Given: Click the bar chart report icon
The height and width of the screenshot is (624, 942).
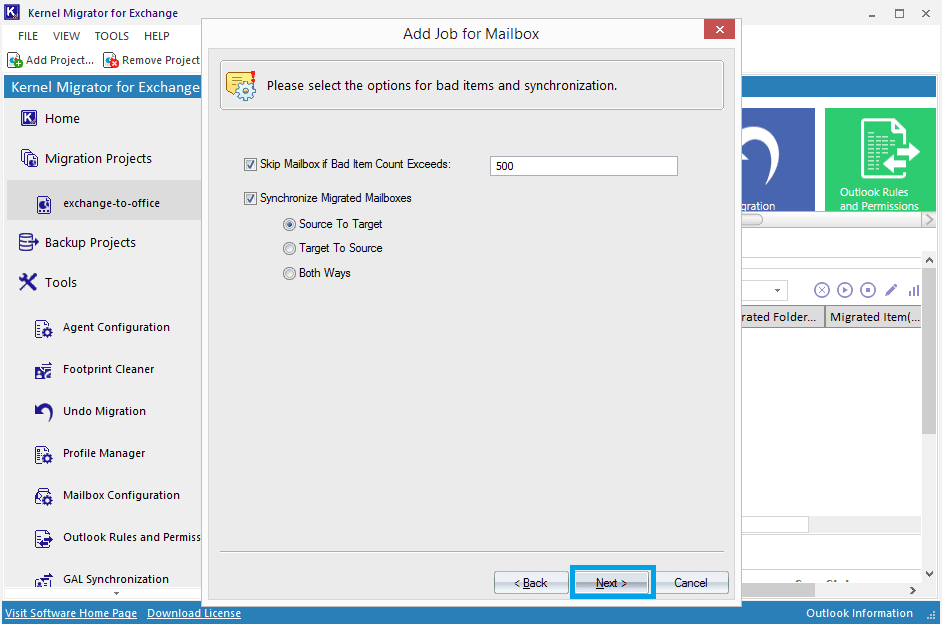Looking at the screenshot, I should [913, 291].
